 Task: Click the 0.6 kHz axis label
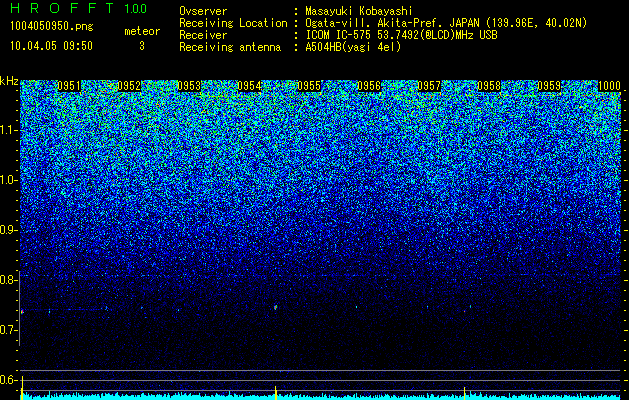[9, 380]
